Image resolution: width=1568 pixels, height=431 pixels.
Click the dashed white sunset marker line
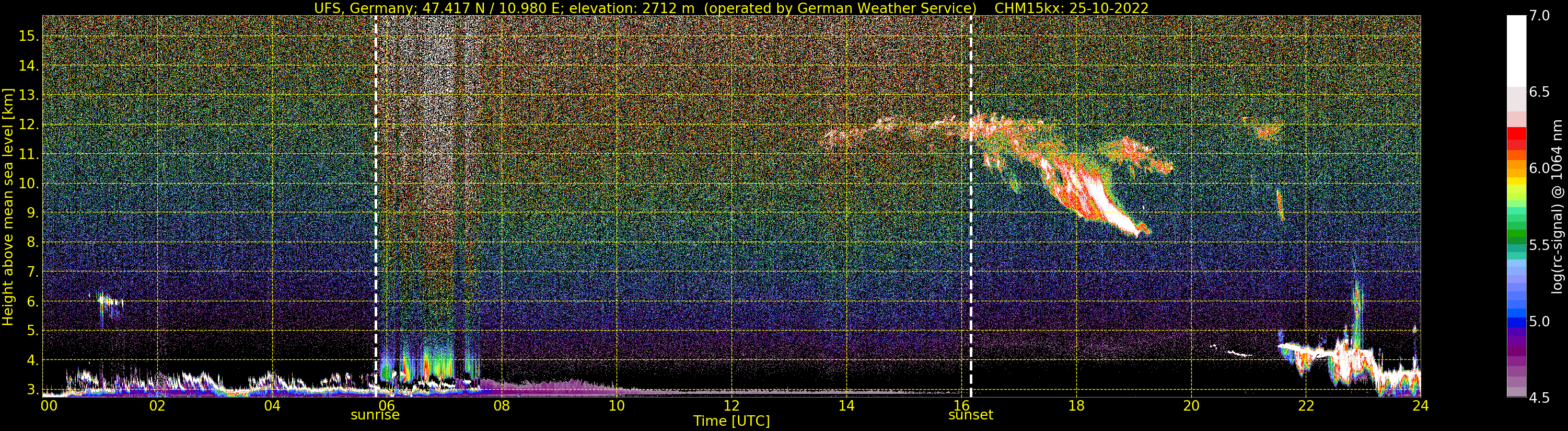[970, 207]
